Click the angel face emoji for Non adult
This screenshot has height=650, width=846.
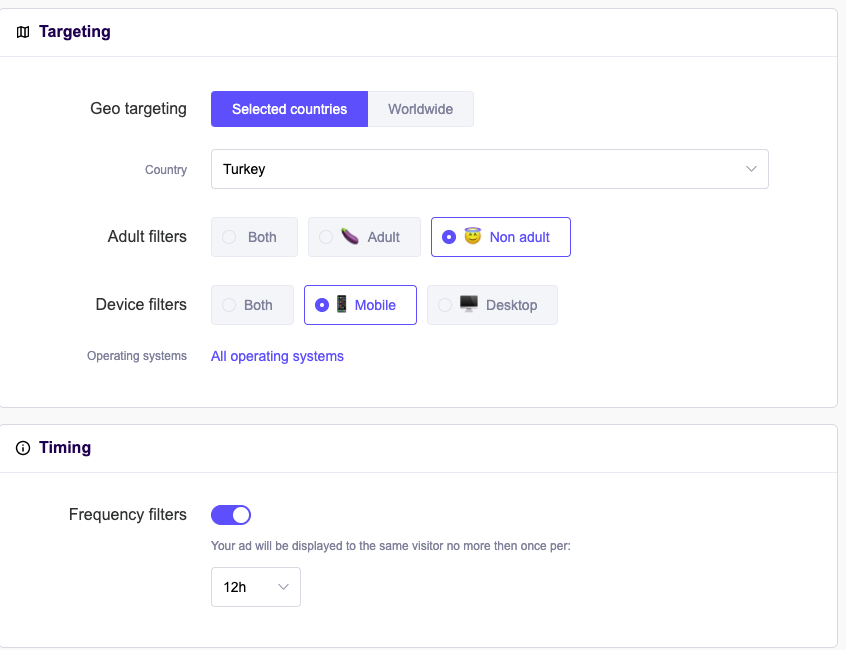pos(472,237)
